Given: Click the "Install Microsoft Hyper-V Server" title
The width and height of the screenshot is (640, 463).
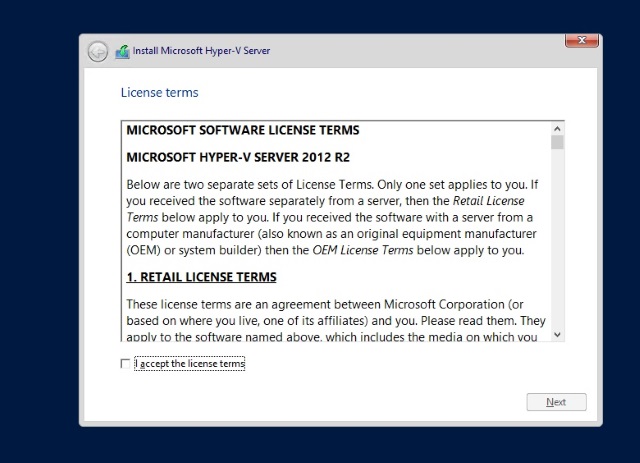Looking at the screenshot, I should [201, 51].
